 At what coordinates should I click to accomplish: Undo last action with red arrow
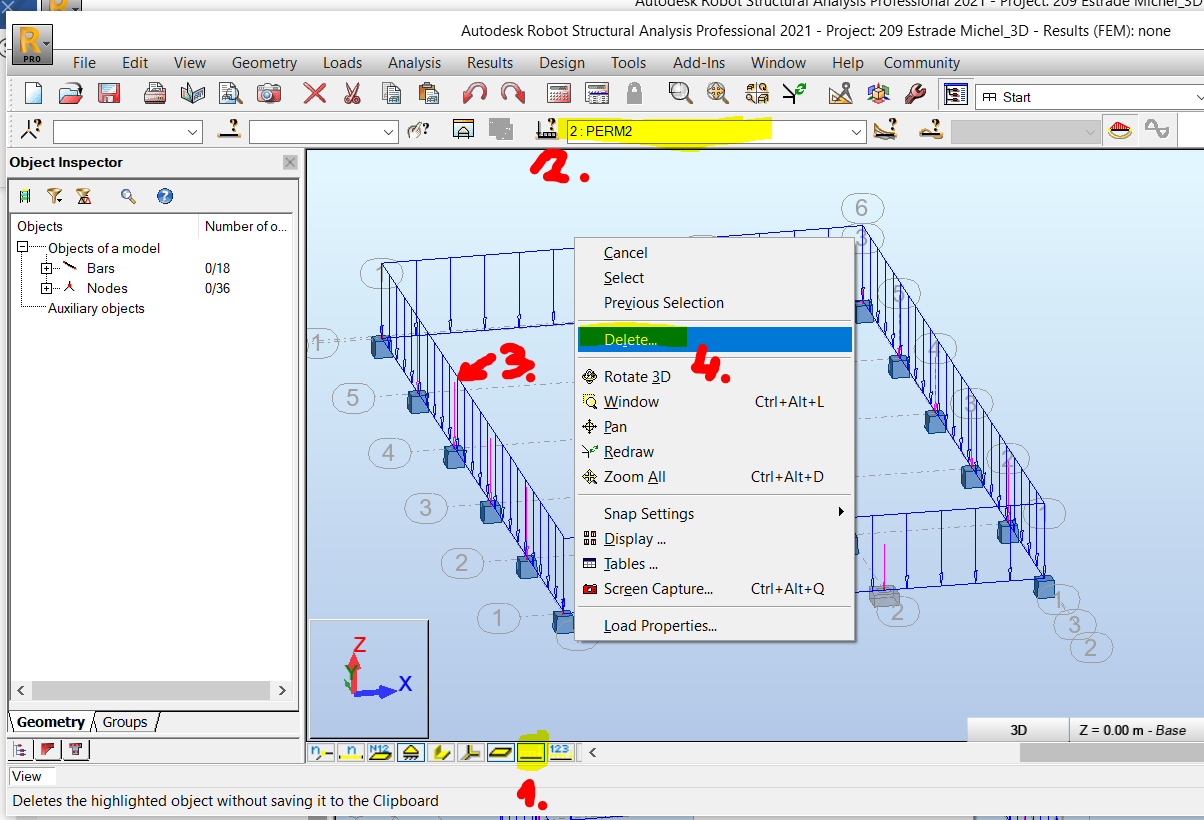point(475,94)
